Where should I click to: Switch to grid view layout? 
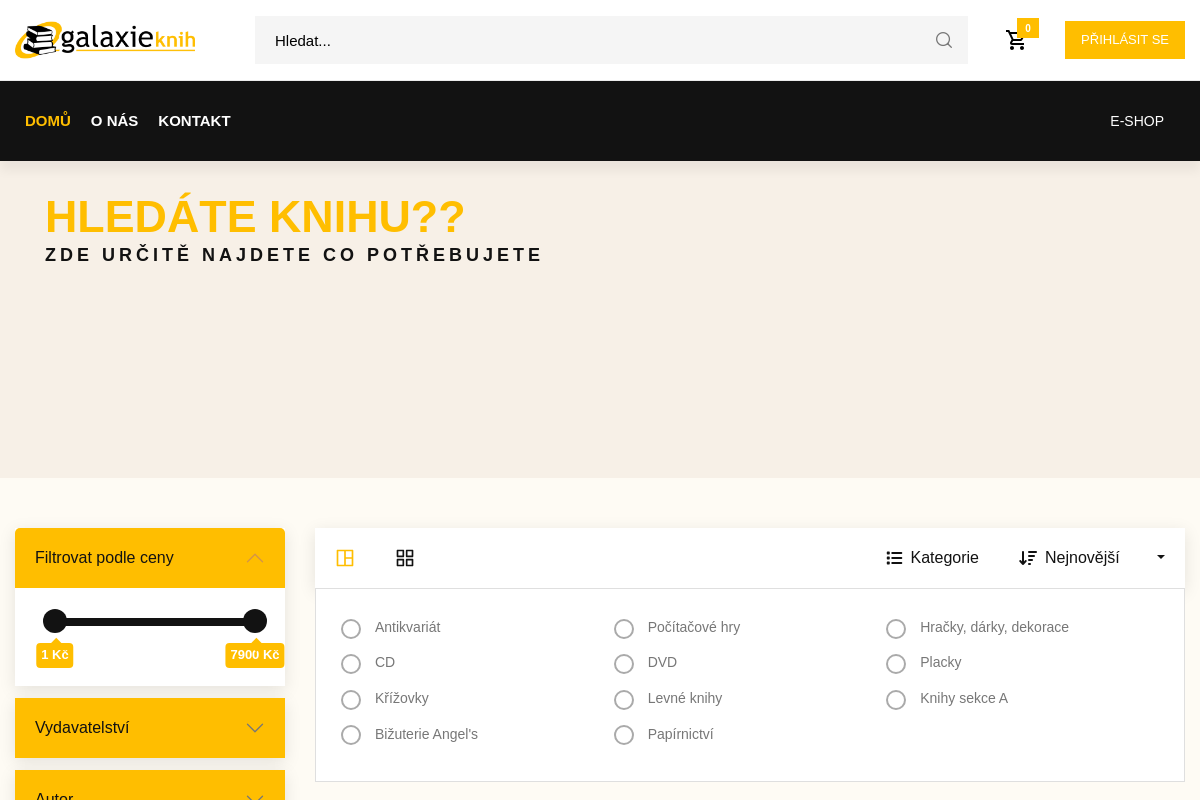click(x=405, y=558)
